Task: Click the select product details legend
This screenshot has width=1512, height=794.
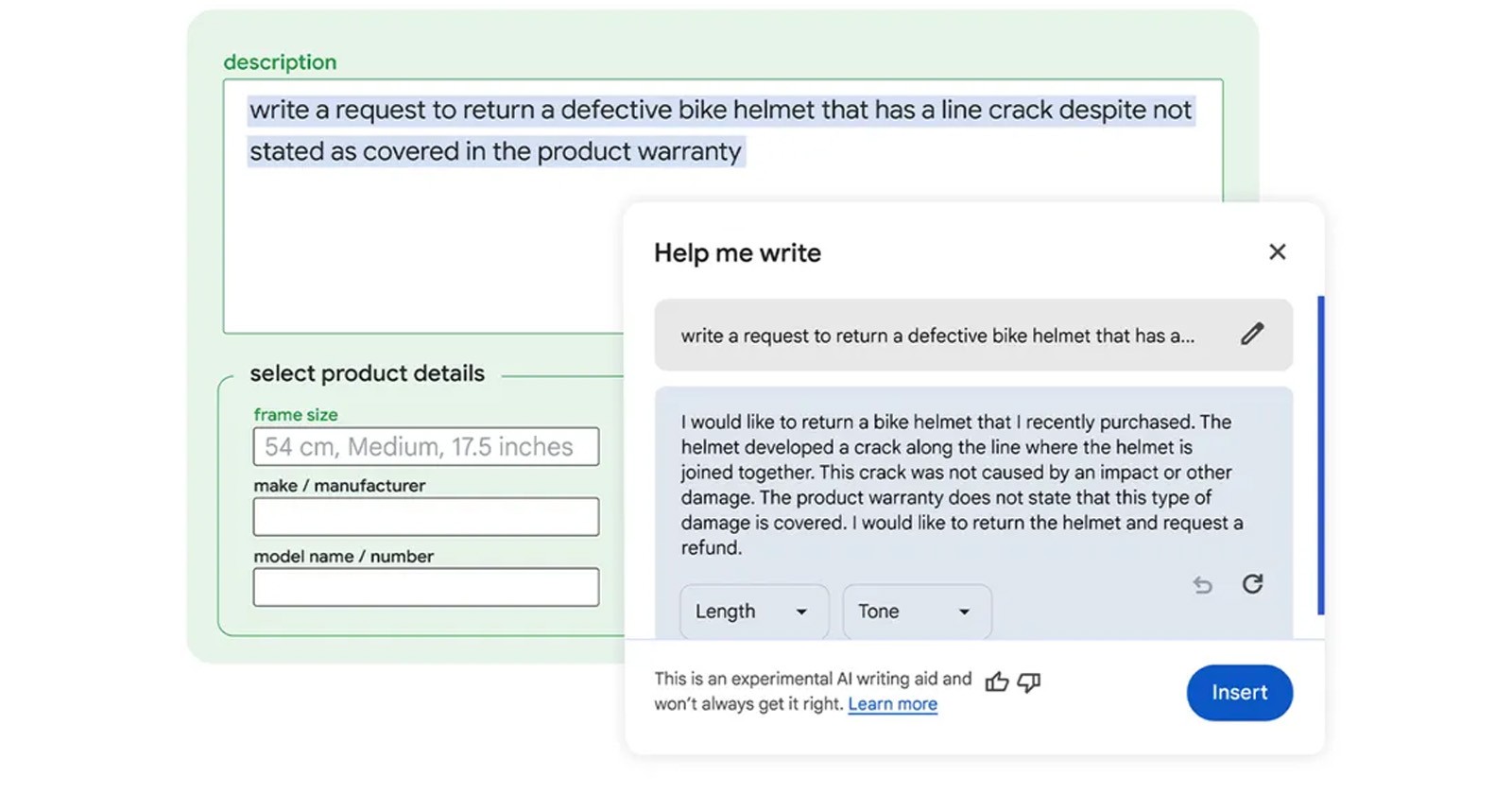Action: tap(367, 373)
